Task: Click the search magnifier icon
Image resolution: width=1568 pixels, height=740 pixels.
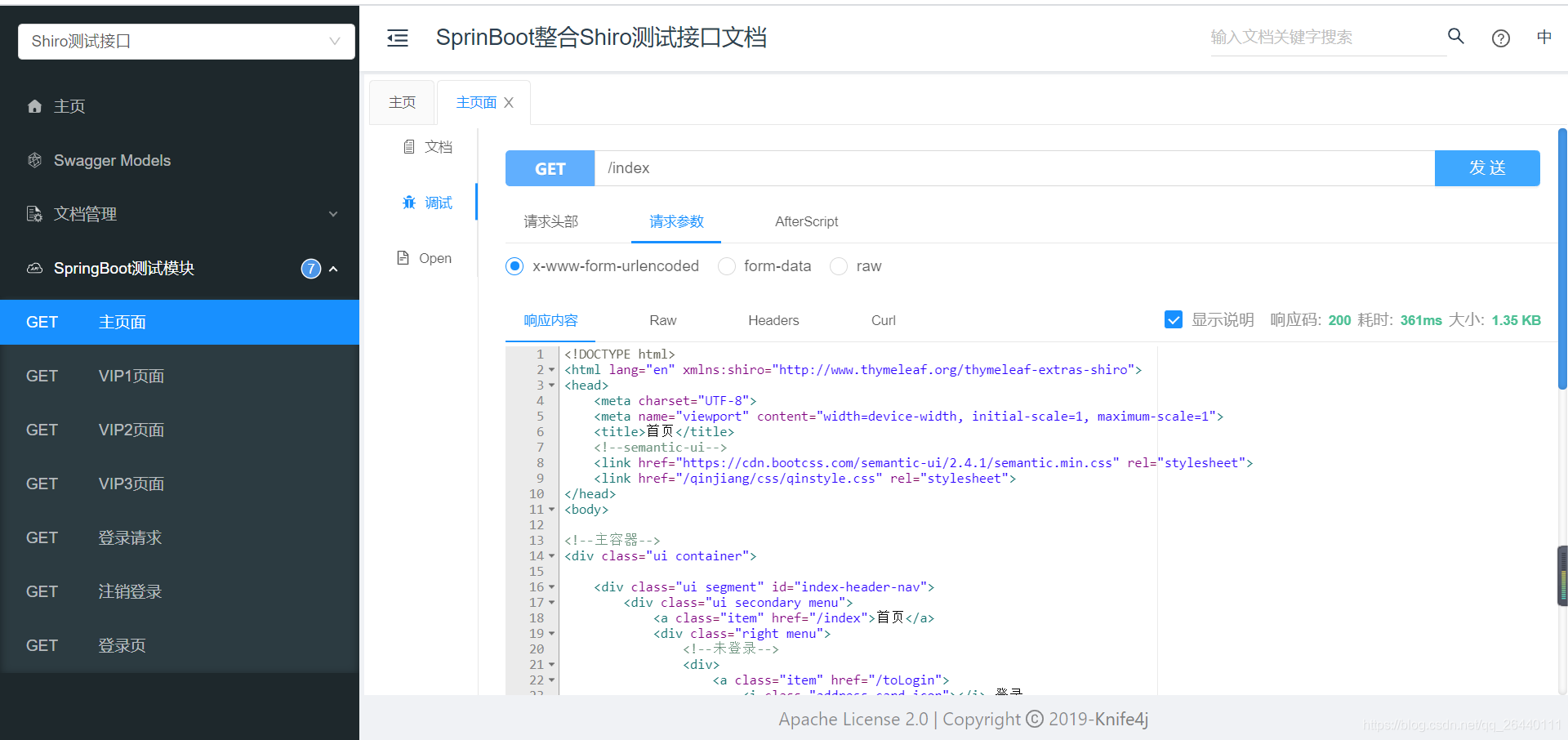Action: point(1456,36)
